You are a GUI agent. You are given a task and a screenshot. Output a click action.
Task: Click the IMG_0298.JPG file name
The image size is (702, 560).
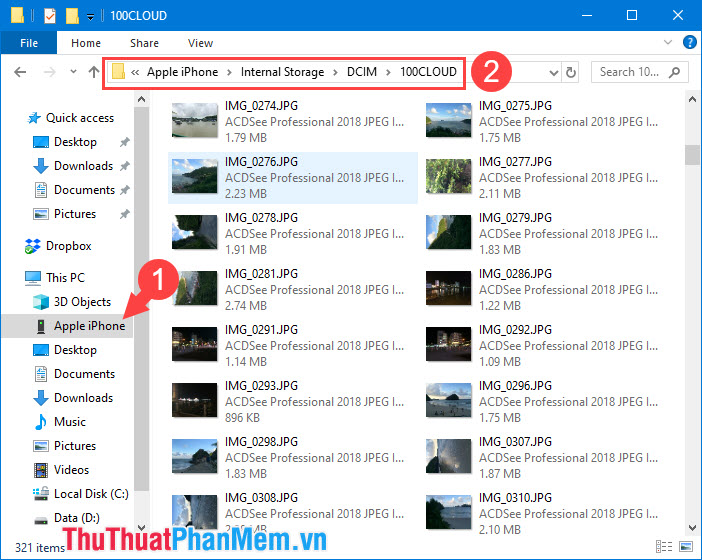coord(261,442)
